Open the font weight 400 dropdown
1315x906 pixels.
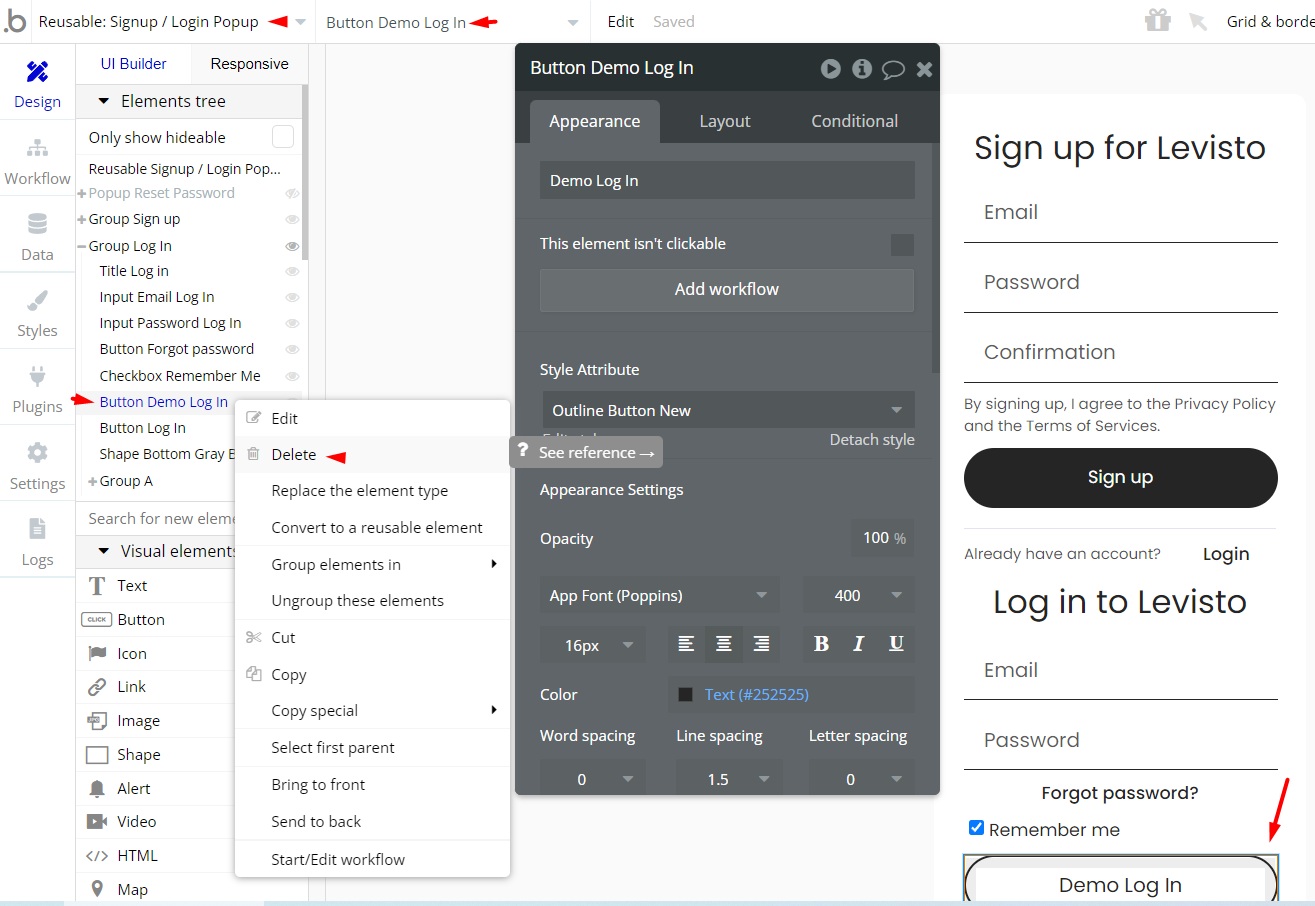pyautogui.click(x=858, y=595)
